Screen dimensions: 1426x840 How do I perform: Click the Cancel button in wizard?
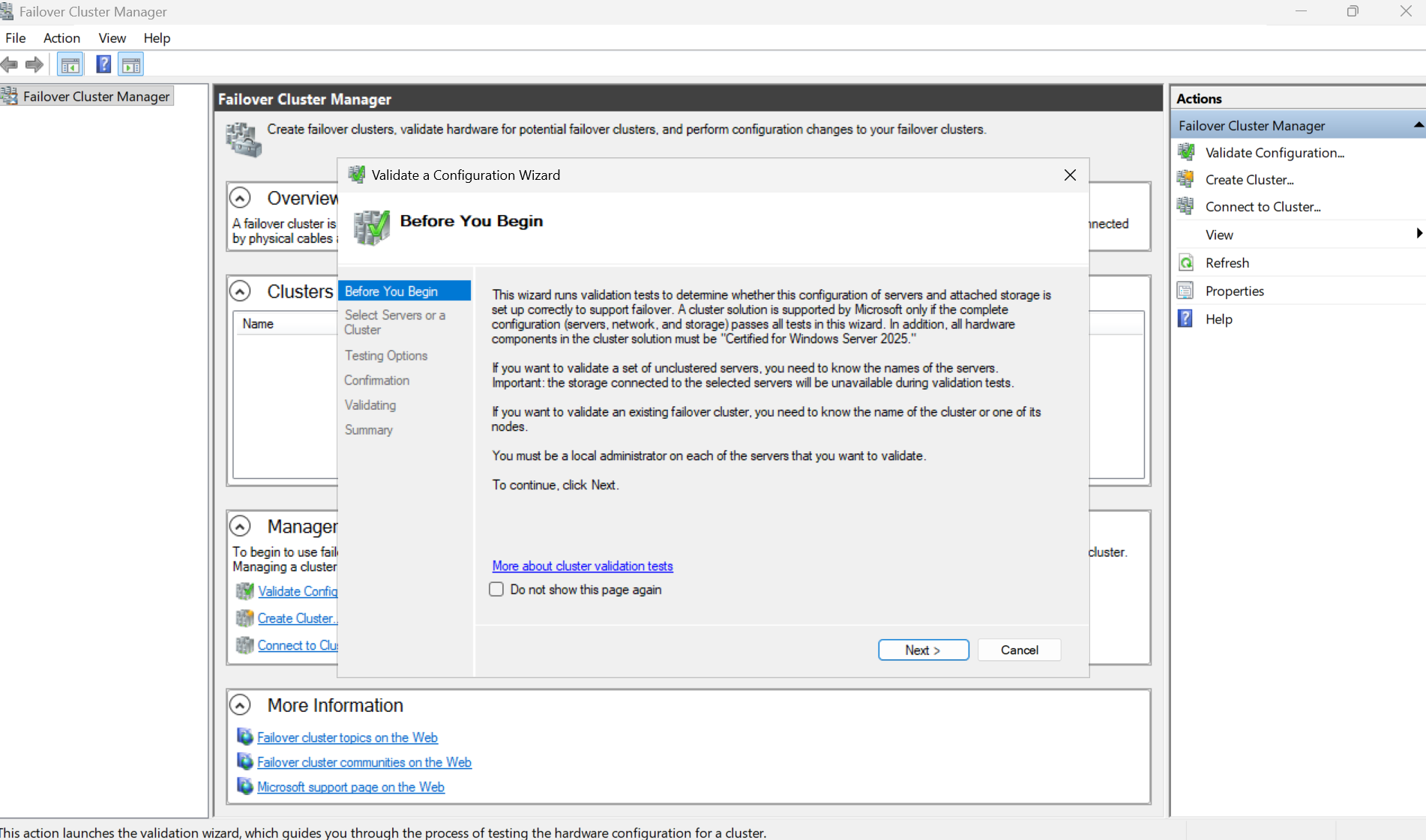click(1020, 650)
